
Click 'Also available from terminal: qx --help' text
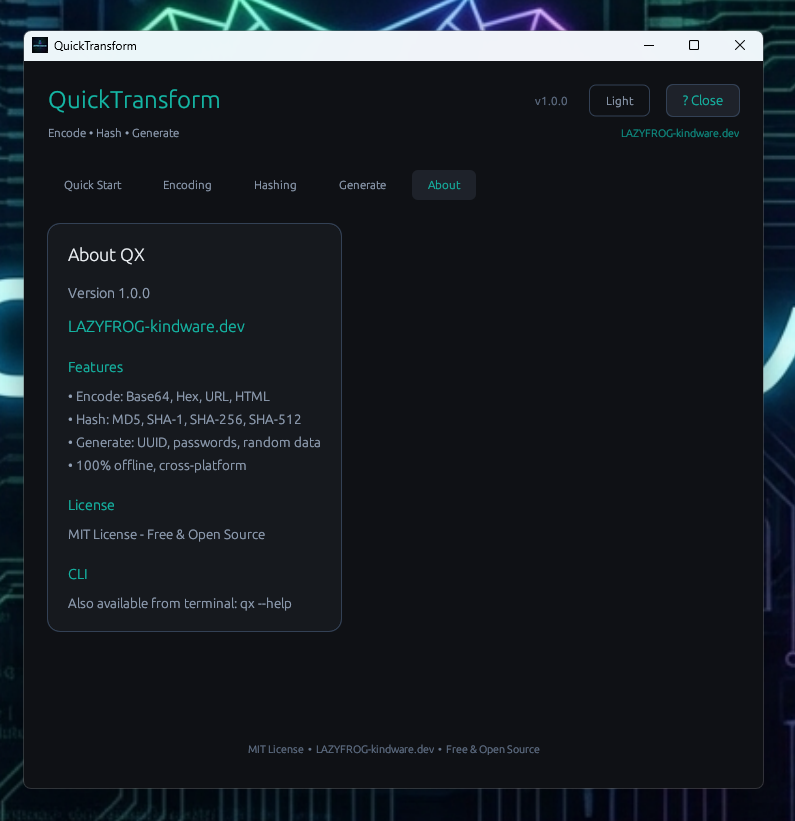(x=180, y=604)
